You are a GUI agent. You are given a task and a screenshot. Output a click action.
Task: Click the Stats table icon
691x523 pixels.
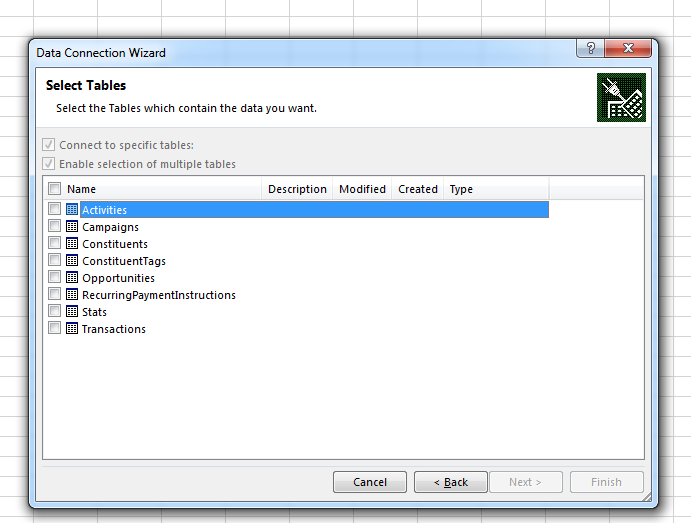[x=72, y=312]
